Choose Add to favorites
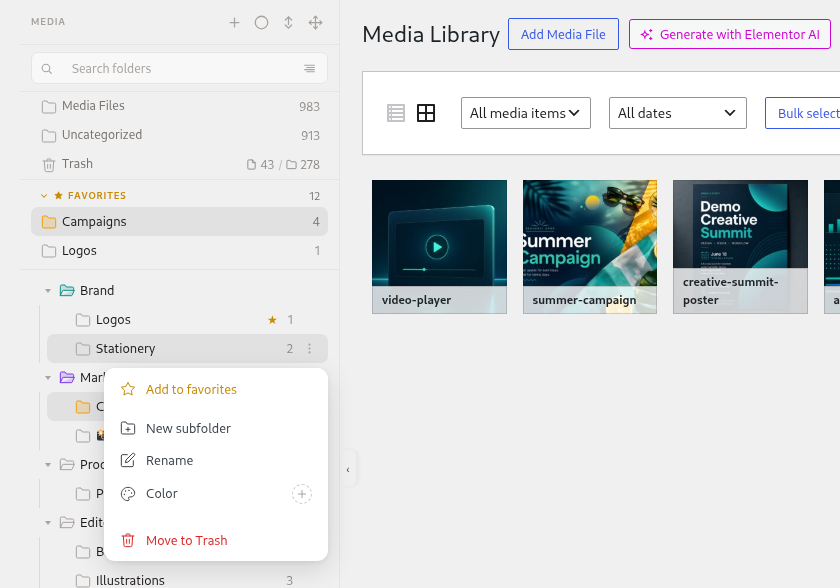This screenshot has width=840, height=588. click(x=216, y=389)
